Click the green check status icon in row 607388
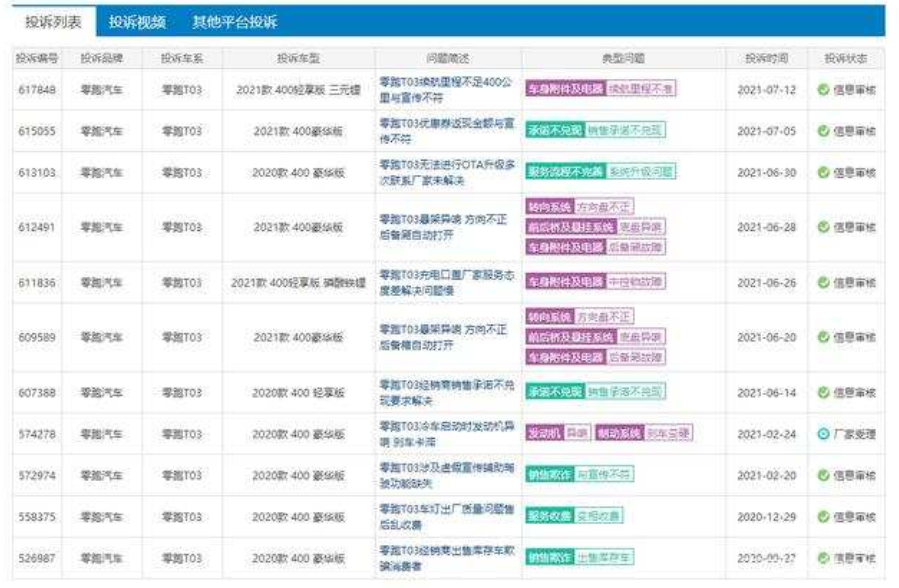Screen dimensions: 899x588 point(823,393)
